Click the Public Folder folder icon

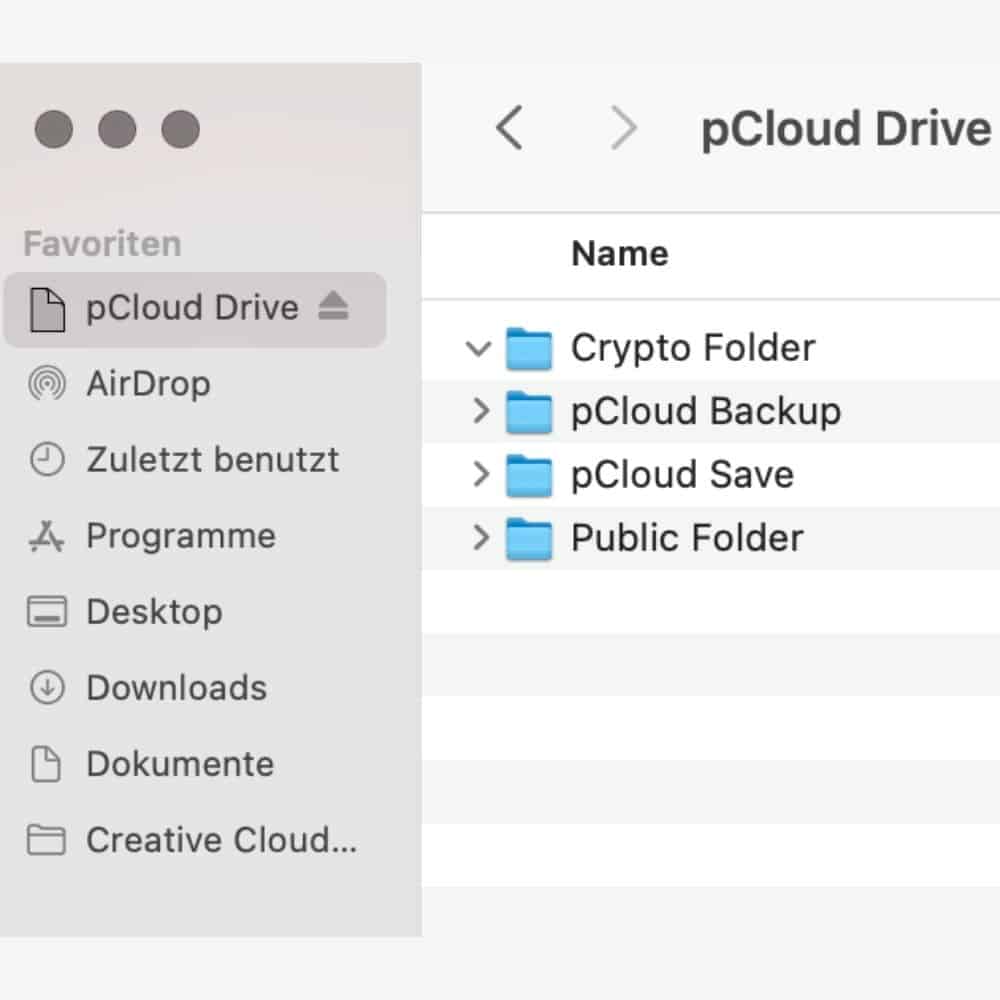click(x=529, y=539)
